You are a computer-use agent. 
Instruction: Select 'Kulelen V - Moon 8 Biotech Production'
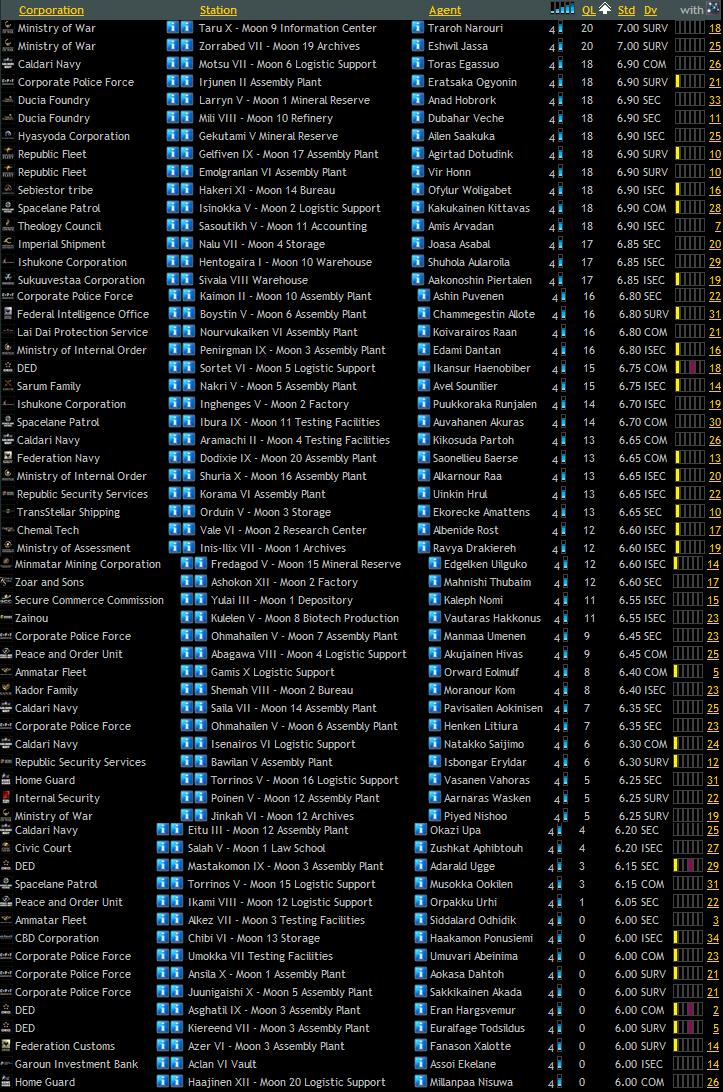coord(305,618)
